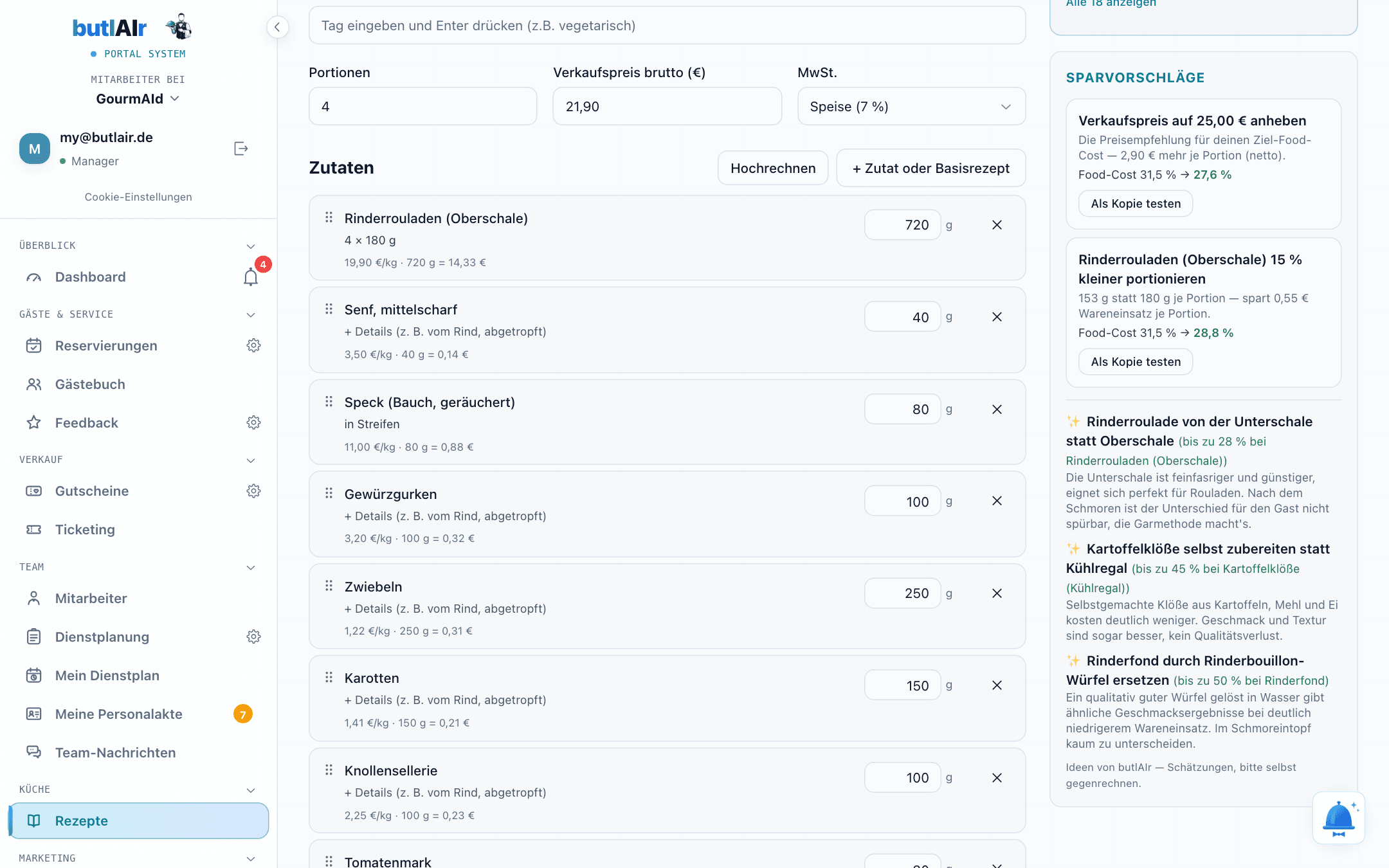The height and width of the screenshot is (868, 1389).
Task: Collapse the TEAM section
Action: pos(251,568)
